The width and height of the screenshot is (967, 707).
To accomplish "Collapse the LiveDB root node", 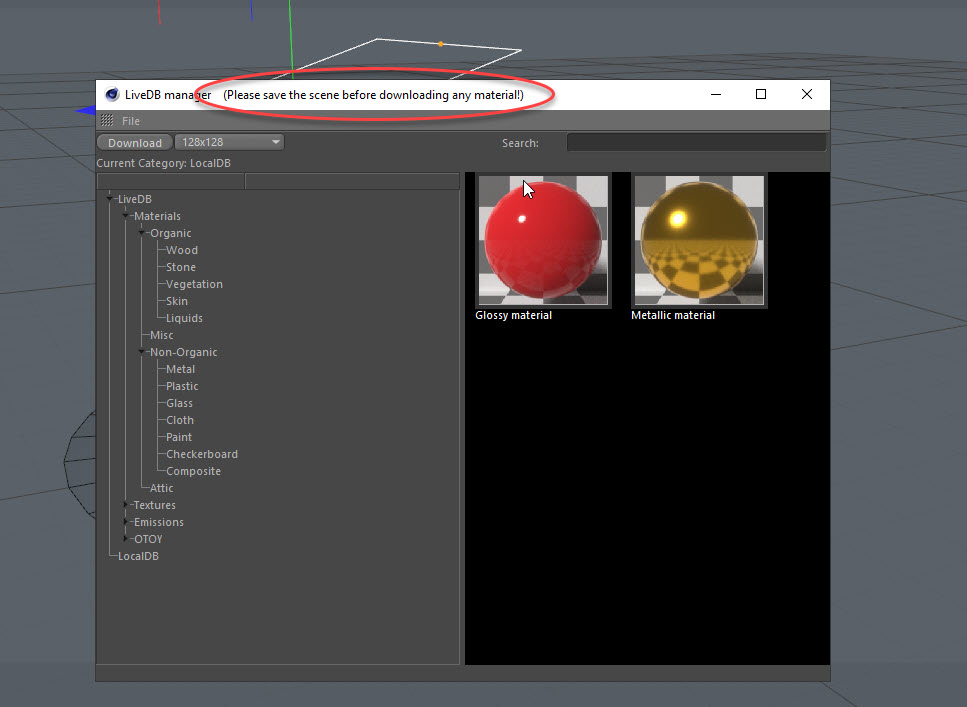I will 110,199.
